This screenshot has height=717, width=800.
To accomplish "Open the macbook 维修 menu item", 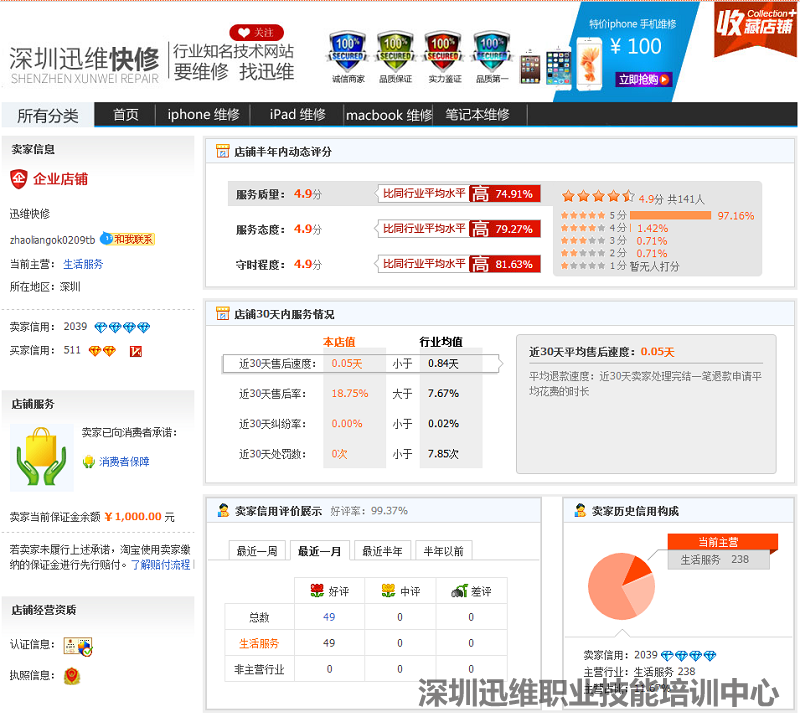I will click(389, 115).
